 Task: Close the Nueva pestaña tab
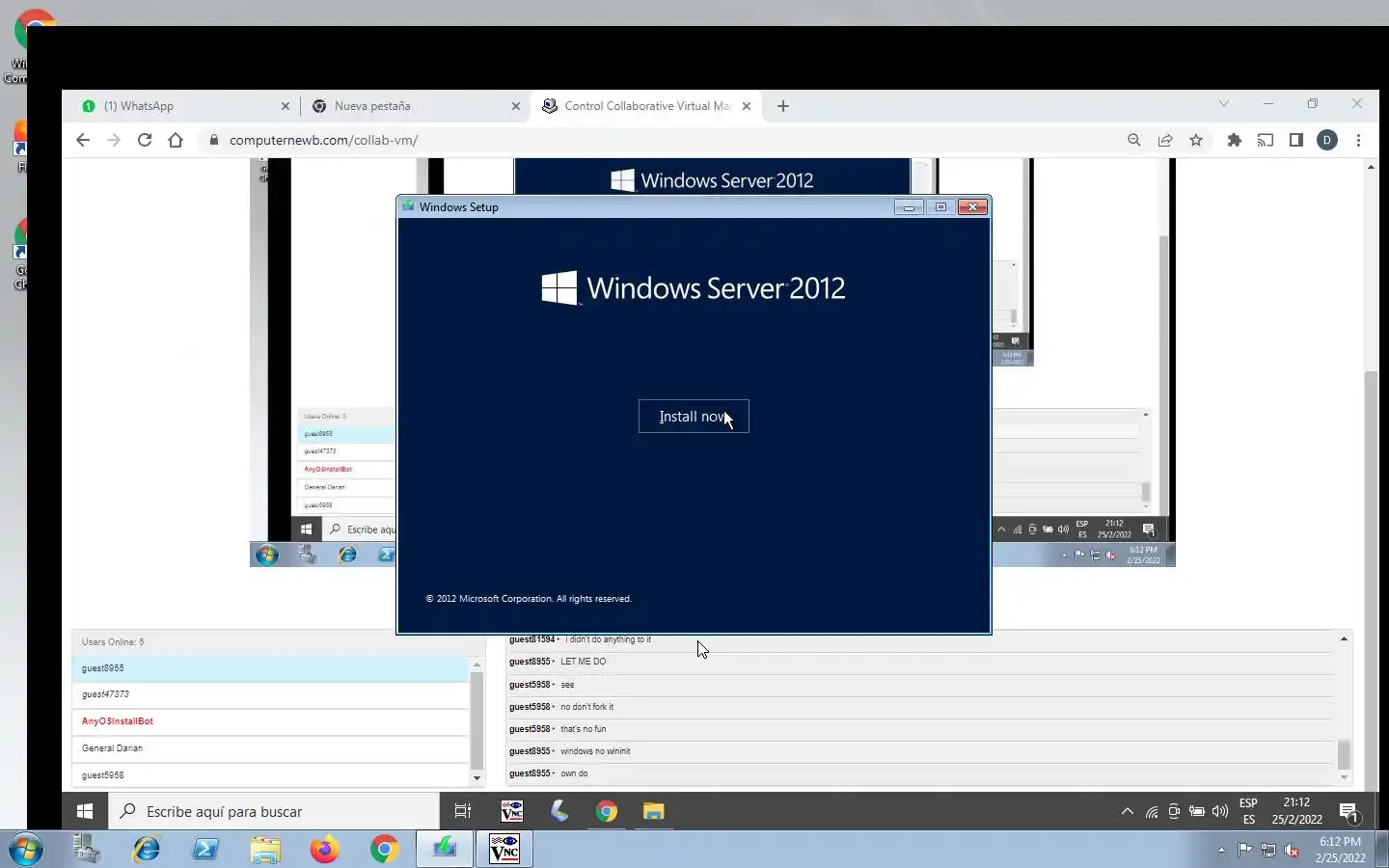(x=516, y=106)
